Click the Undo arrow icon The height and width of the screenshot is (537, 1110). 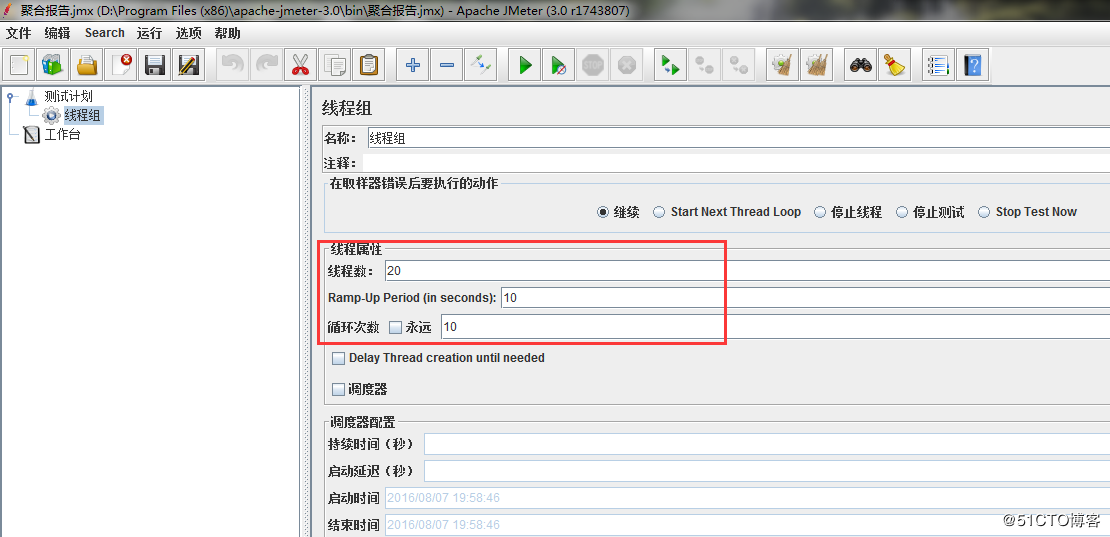pos(231,66)
